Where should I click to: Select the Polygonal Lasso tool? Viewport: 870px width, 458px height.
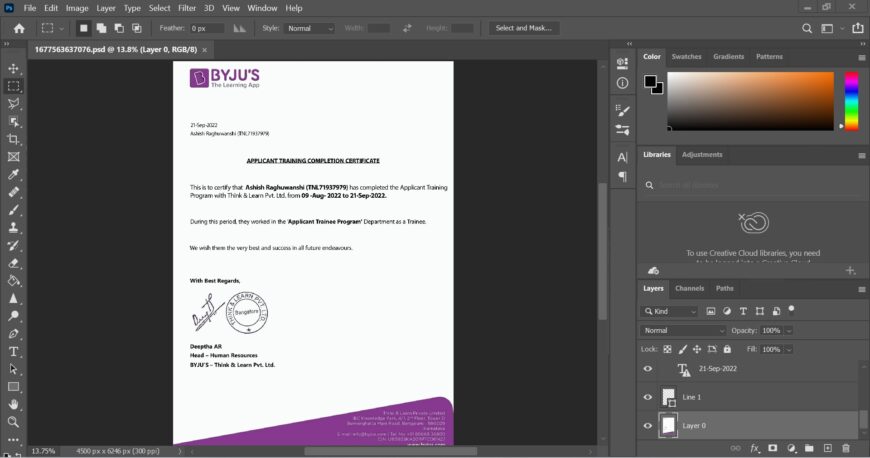[x=13, y=104]
